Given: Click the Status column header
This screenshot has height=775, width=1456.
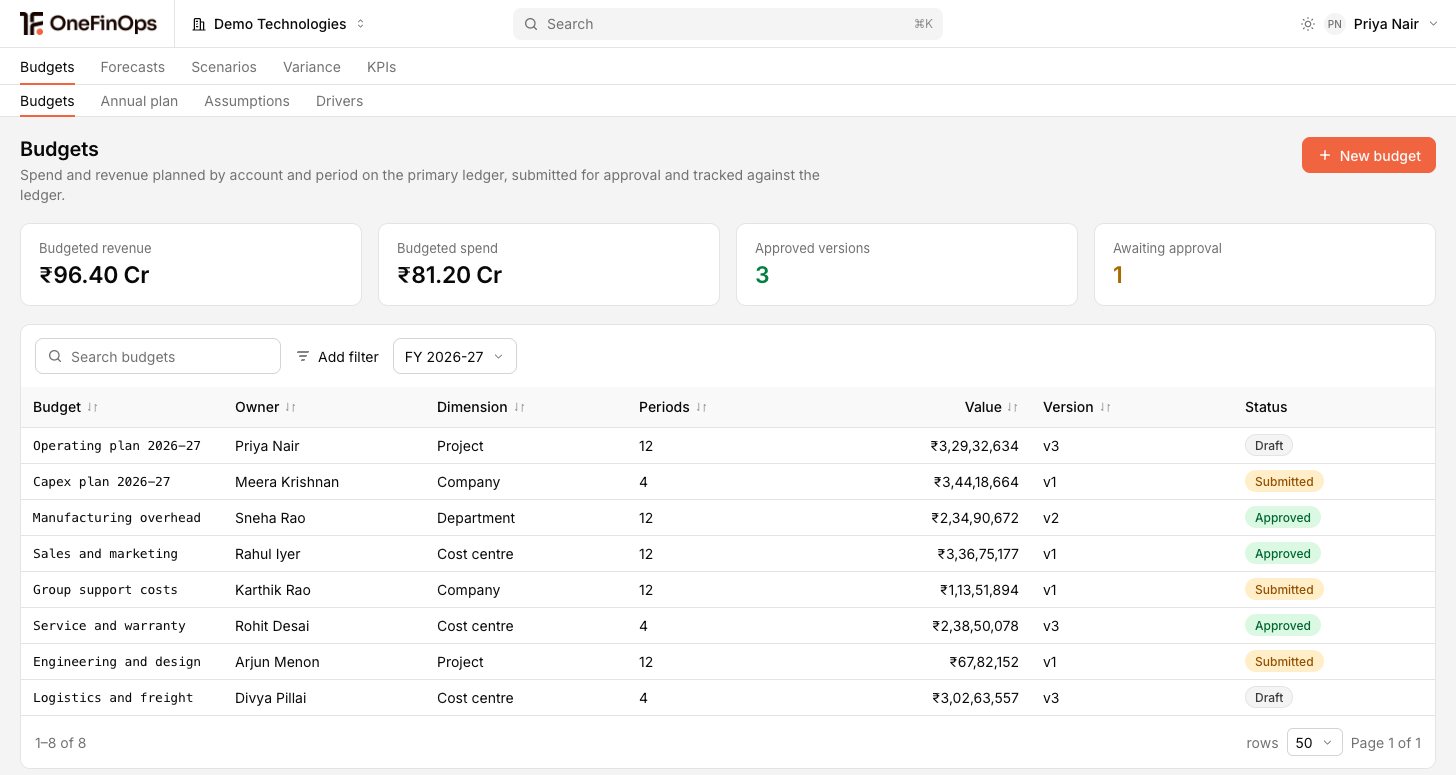Looking at the screenshot, I should click(1266, 408).
